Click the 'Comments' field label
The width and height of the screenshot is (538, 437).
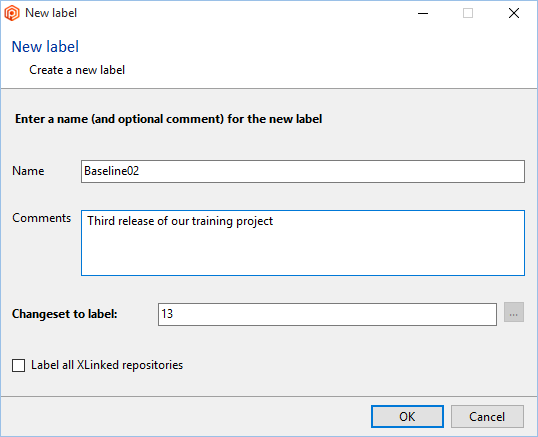coord(42,218)
